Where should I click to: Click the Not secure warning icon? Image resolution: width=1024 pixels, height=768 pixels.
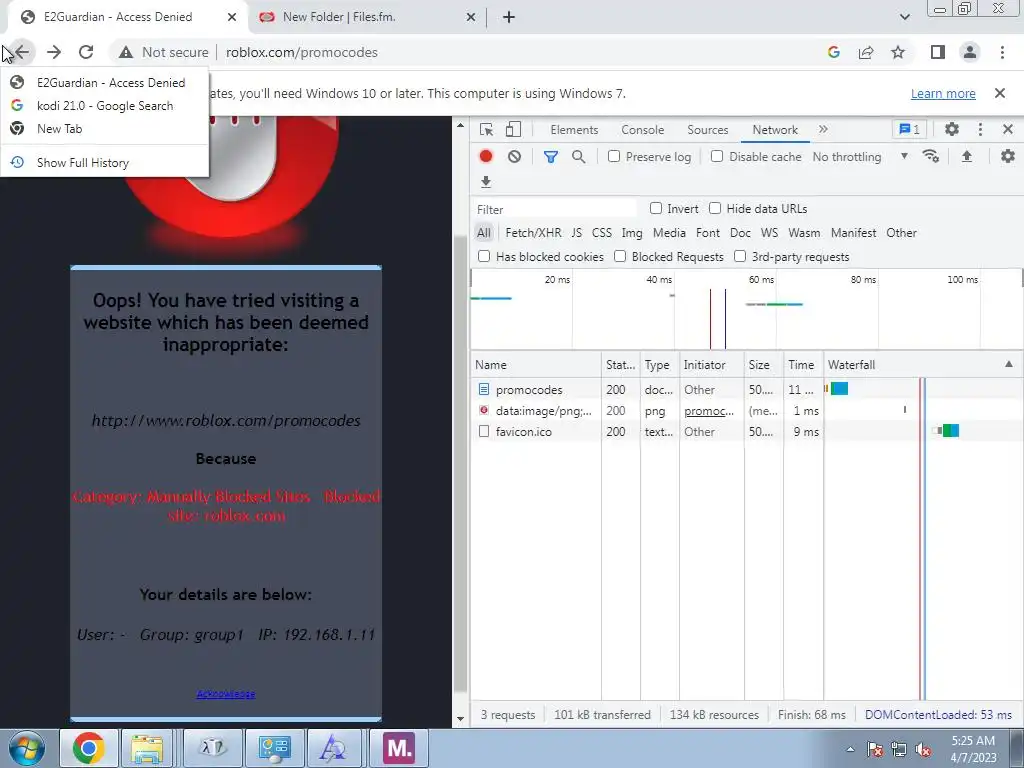coord(126,52)
